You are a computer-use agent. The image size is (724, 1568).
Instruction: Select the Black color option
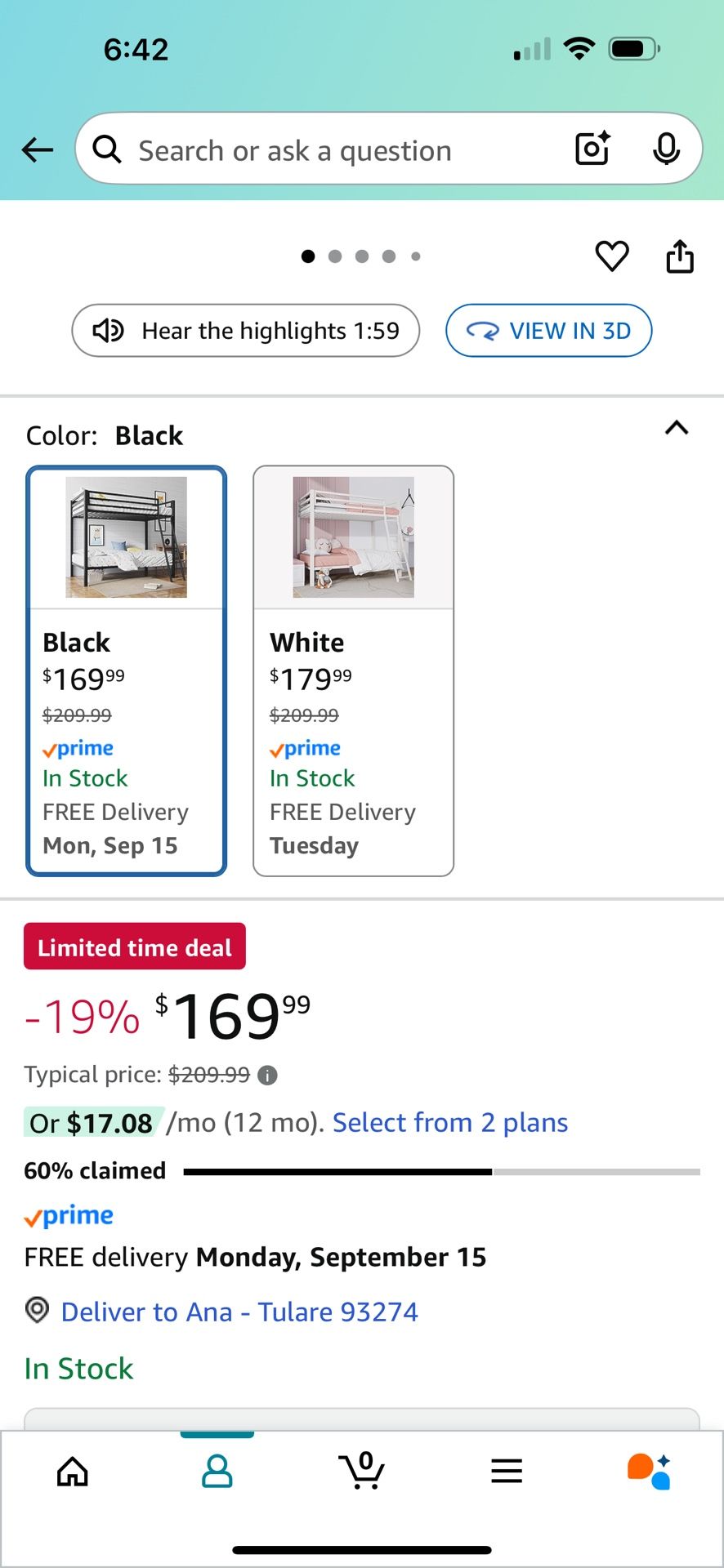click(x=127, y=670)
